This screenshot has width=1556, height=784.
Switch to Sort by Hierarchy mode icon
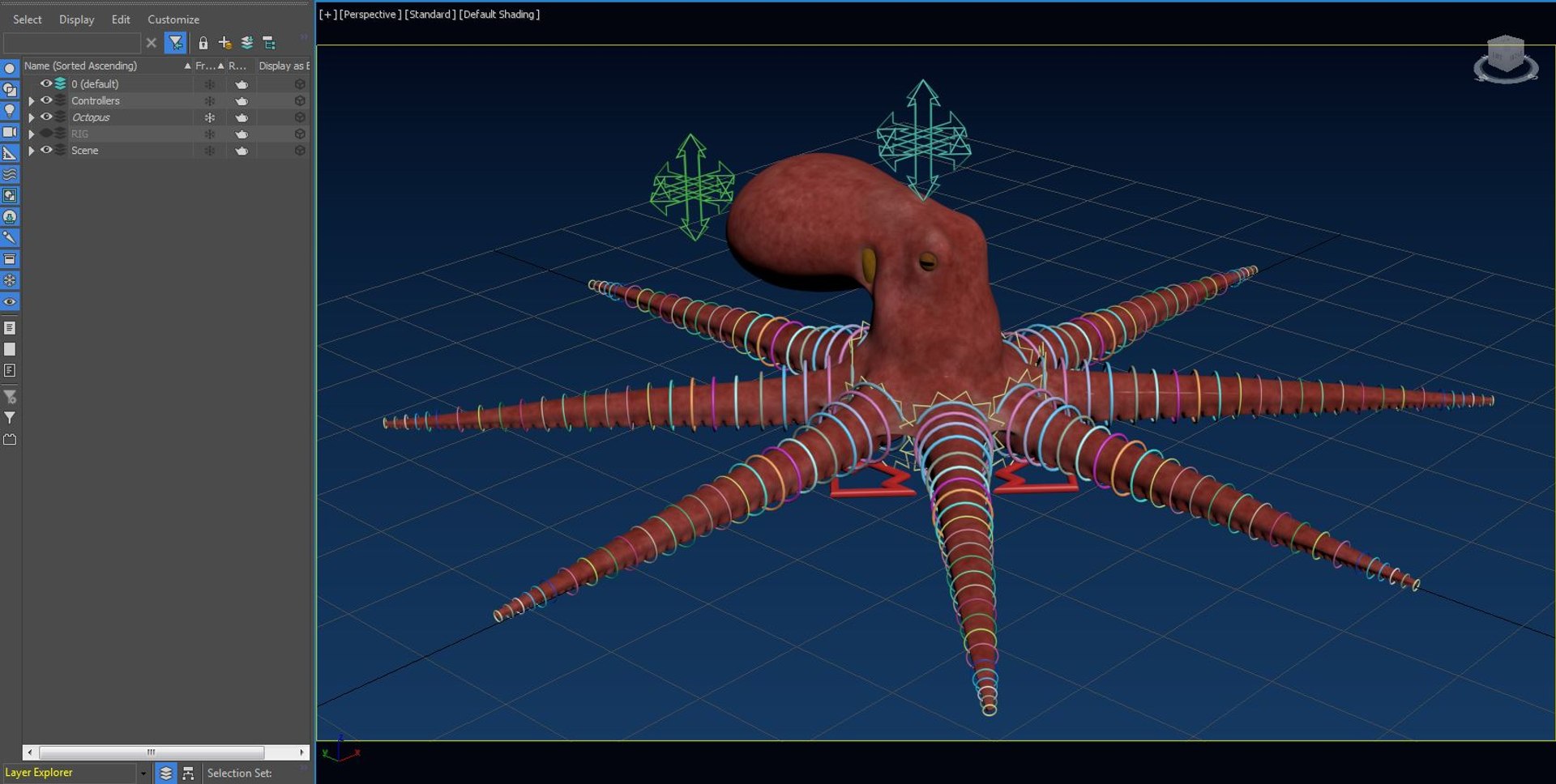tap(188, 773)
